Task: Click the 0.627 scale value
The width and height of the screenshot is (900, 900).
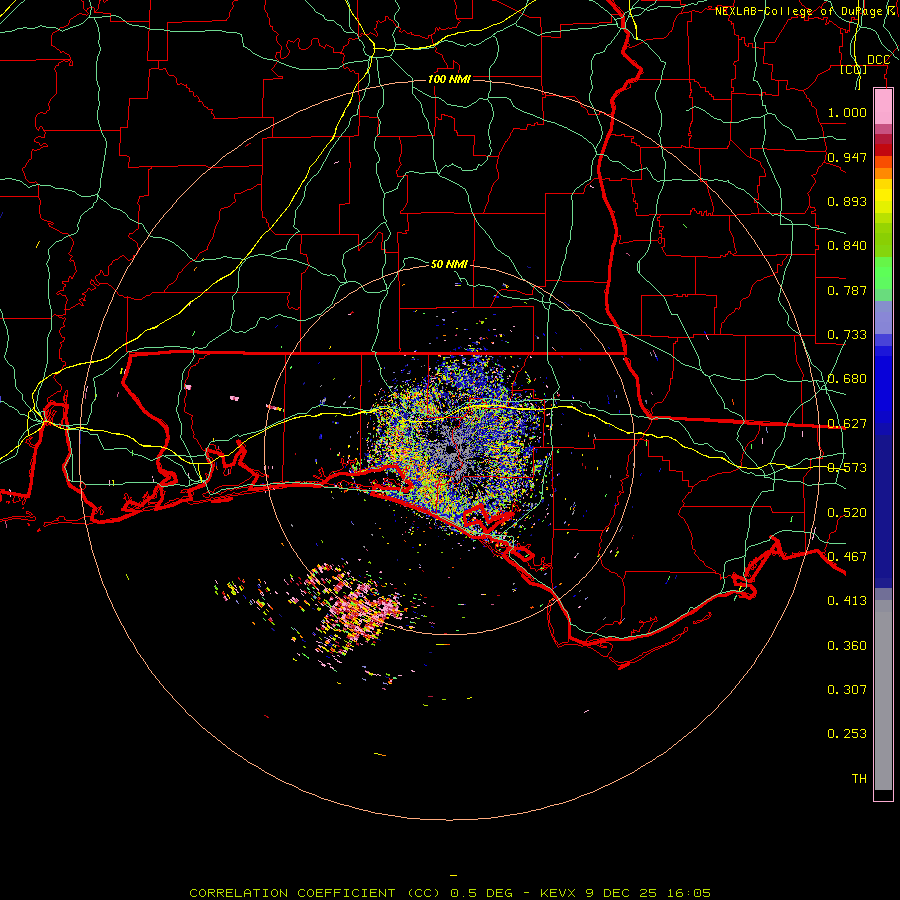Action: click(x=847, y=424)
